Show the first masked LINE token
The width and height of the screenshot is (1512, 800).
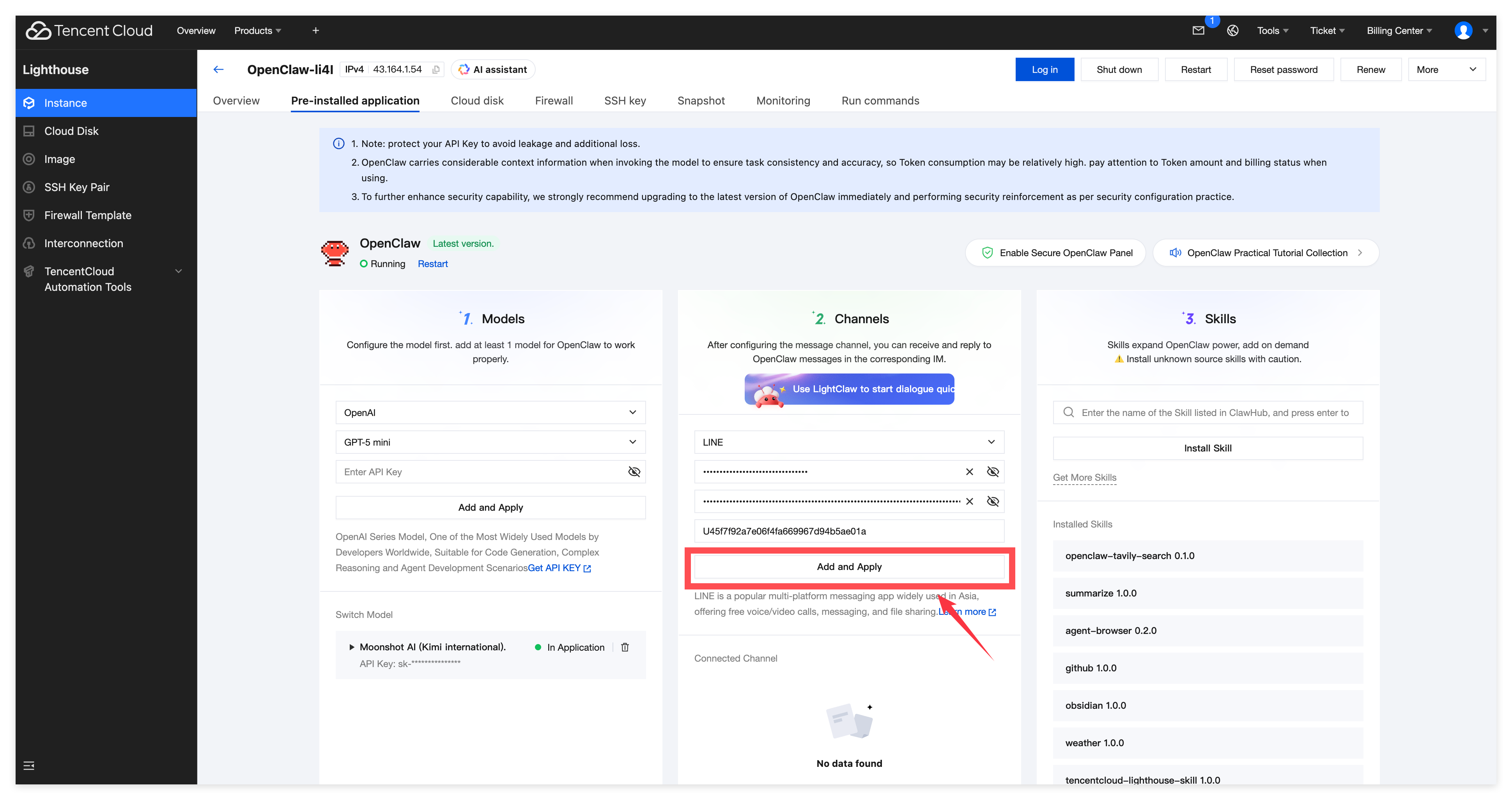(x=993, y=472)
